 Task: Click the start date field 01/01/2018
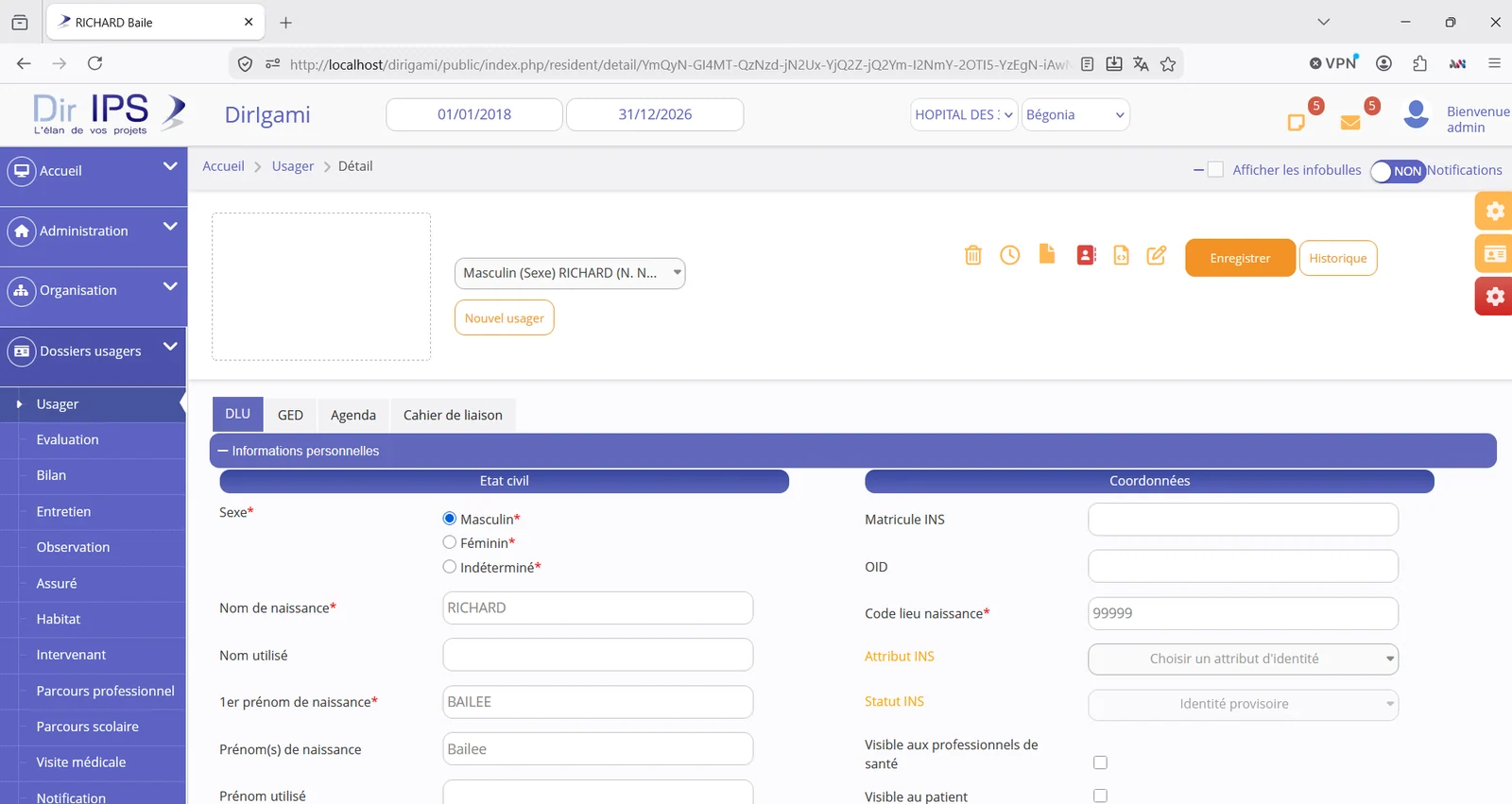point(474,114)
